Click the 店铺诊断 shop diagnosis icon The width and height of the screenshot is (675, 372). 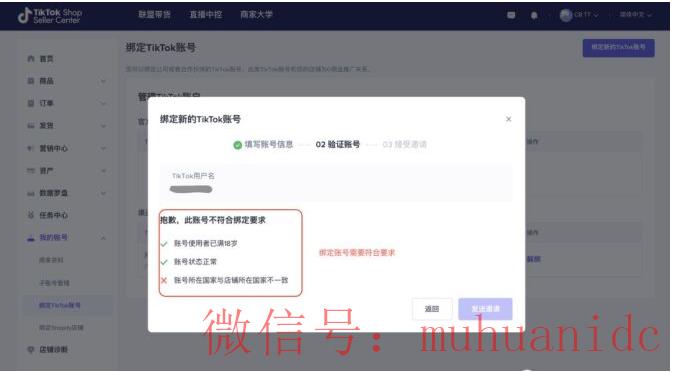tap(31, 350)
